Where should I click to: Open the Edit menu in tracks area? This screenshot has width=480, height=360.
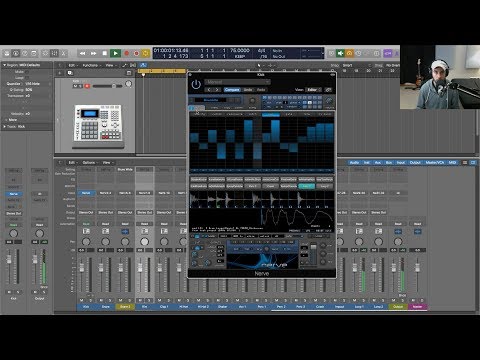click(72, 65)
